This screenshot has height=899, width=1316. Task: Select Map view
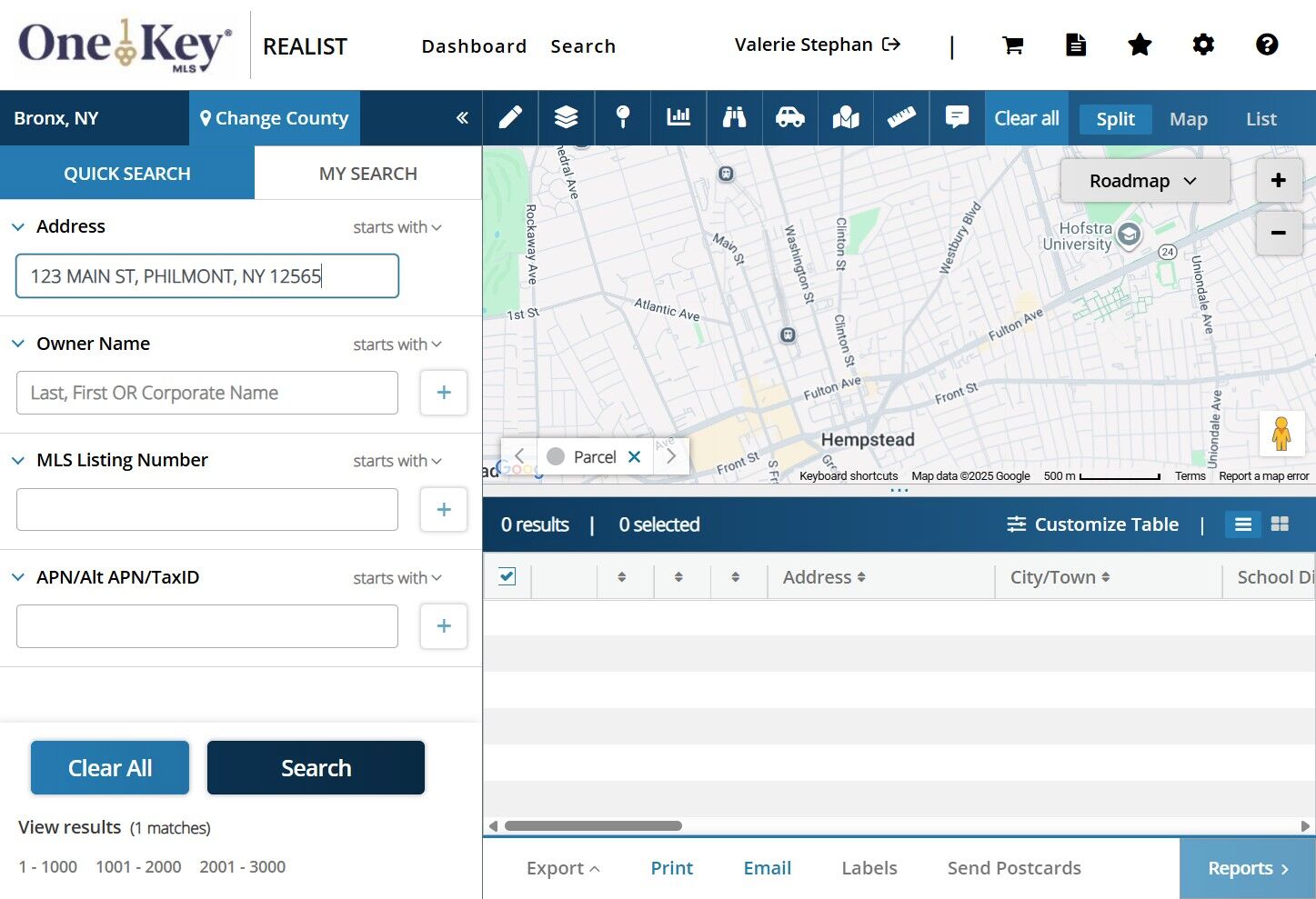coord(1188,119)
